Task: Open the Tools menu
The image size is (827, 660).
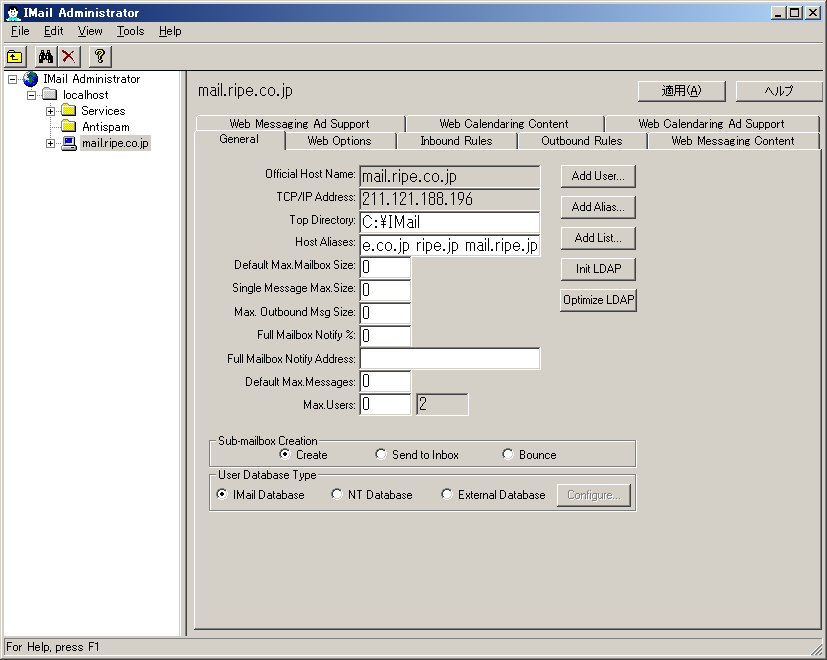Action: point(130,31)
